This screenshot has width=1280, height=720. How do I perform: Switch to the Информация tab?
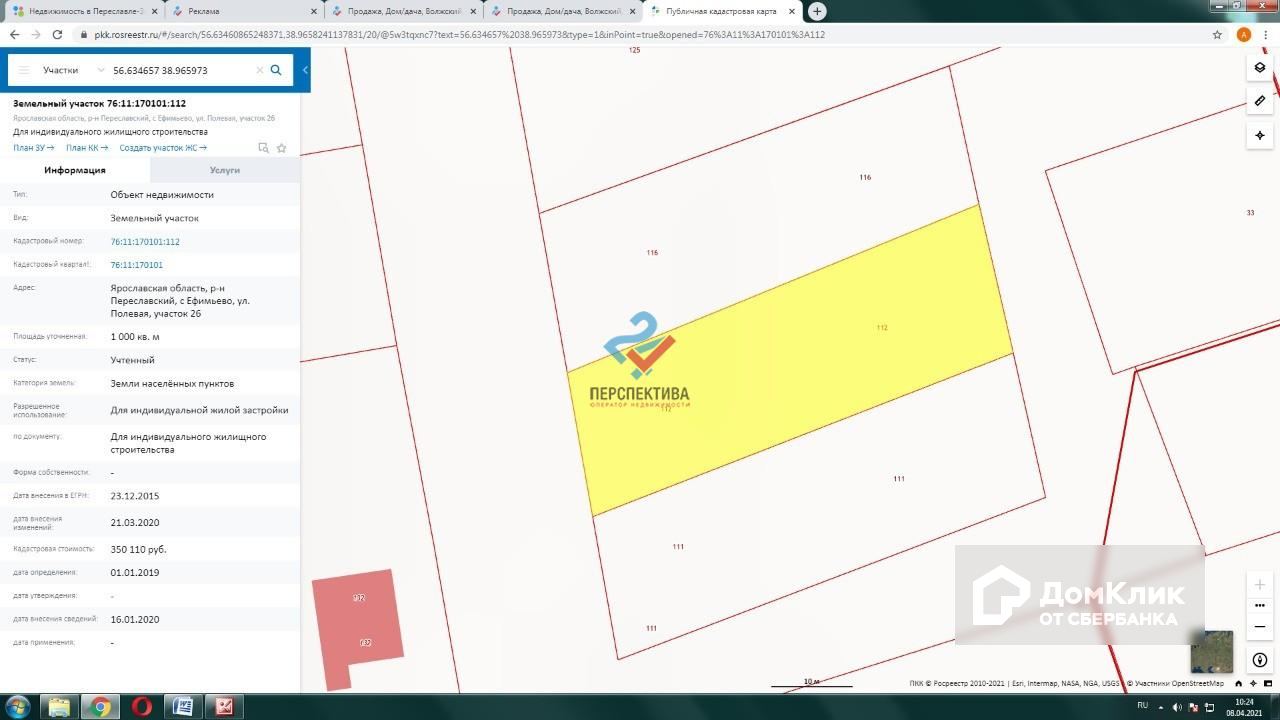[x=75, y=170]
